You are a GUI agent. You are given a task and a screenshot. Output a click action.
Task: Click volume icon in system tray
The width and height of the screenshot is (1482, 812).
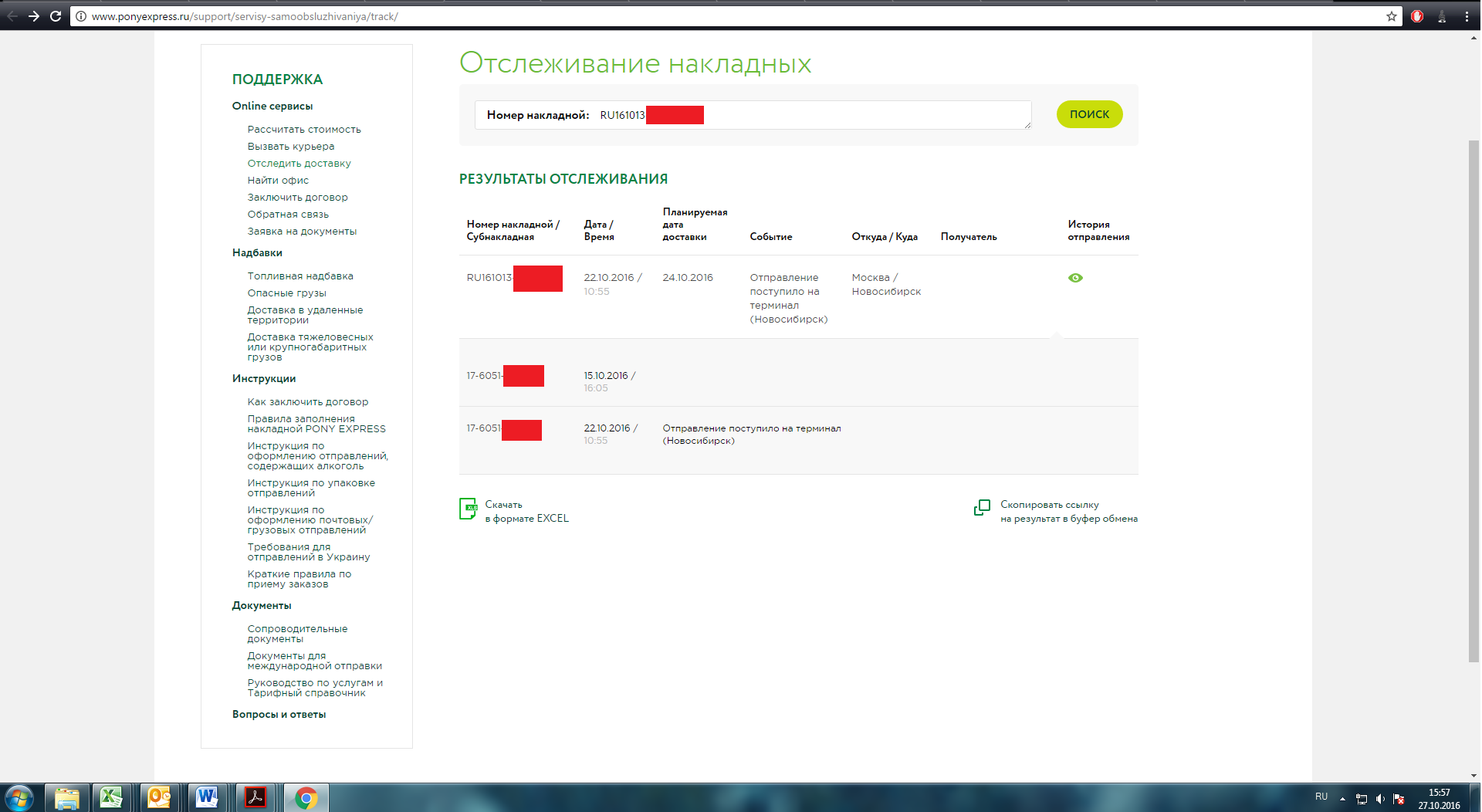point(1380,799)
